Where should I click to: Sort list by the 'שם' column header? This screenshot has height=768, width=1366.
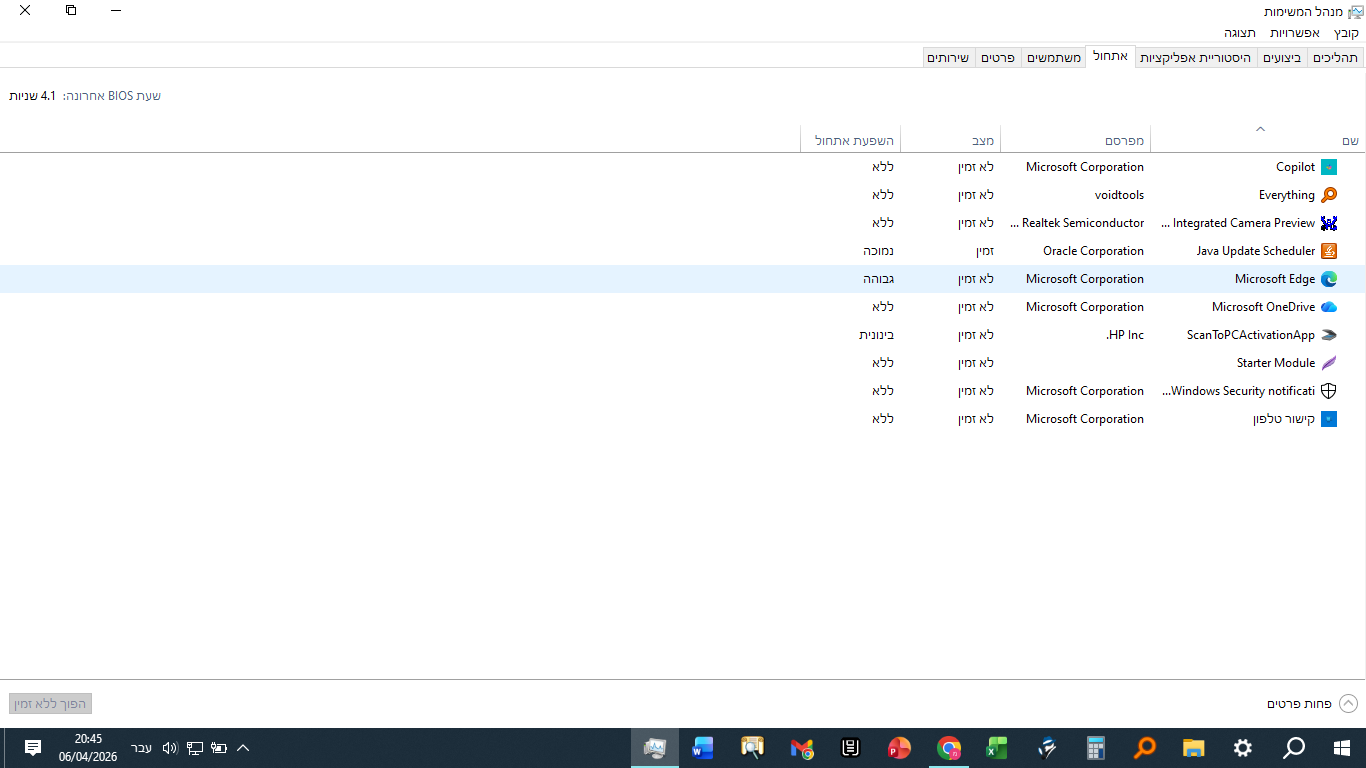tap(1350, 141)
